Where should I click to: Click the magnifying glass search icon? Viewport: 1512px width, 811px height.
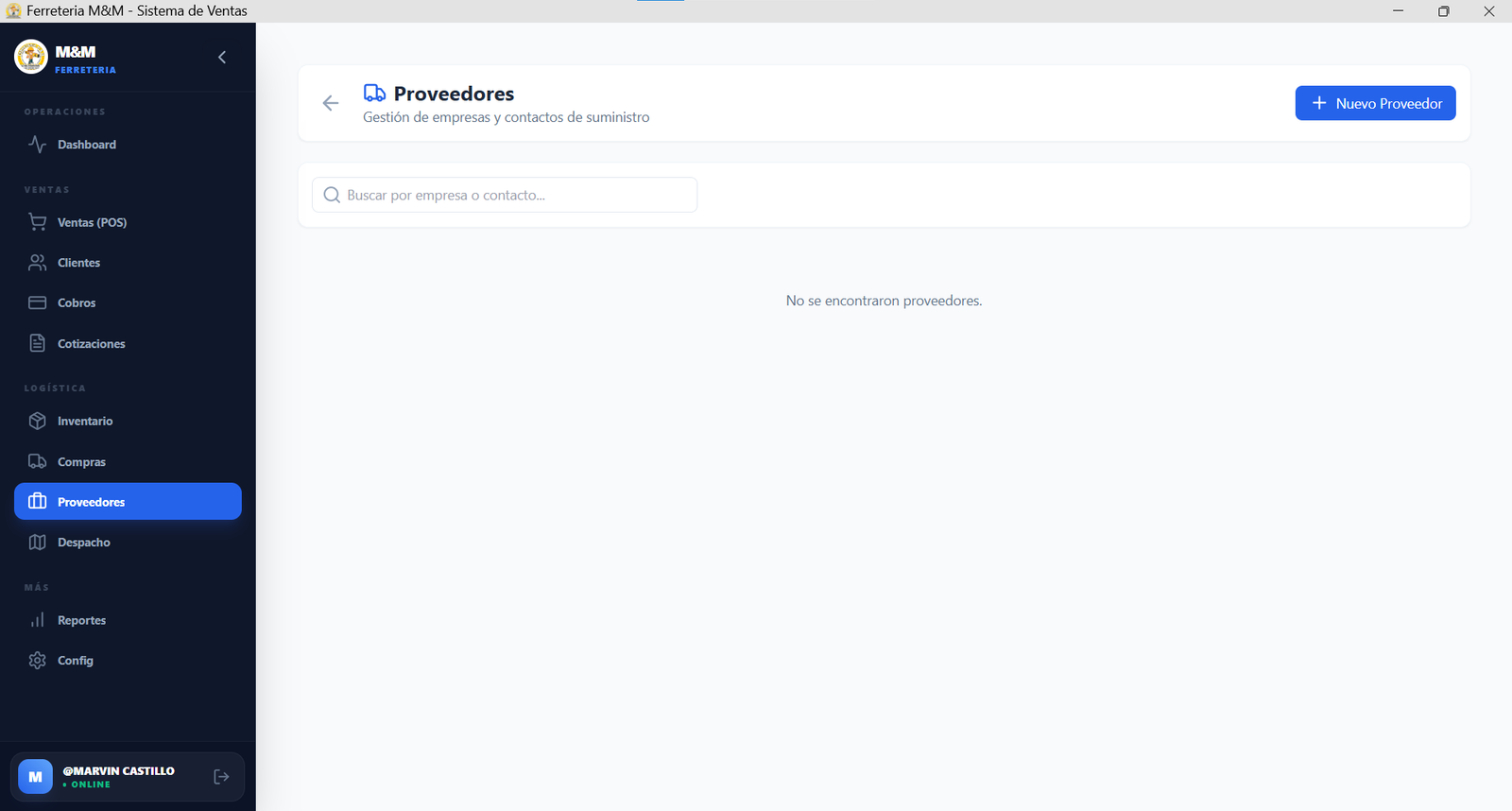pyautogui.click(x=332, y=195)
